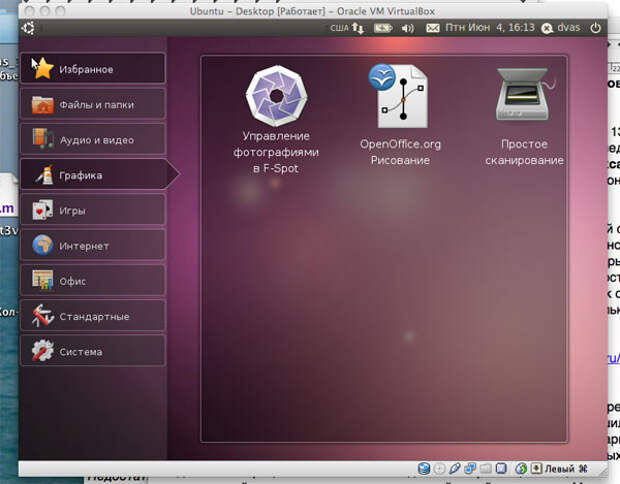Open the mail envelope messaging menu

432,28
